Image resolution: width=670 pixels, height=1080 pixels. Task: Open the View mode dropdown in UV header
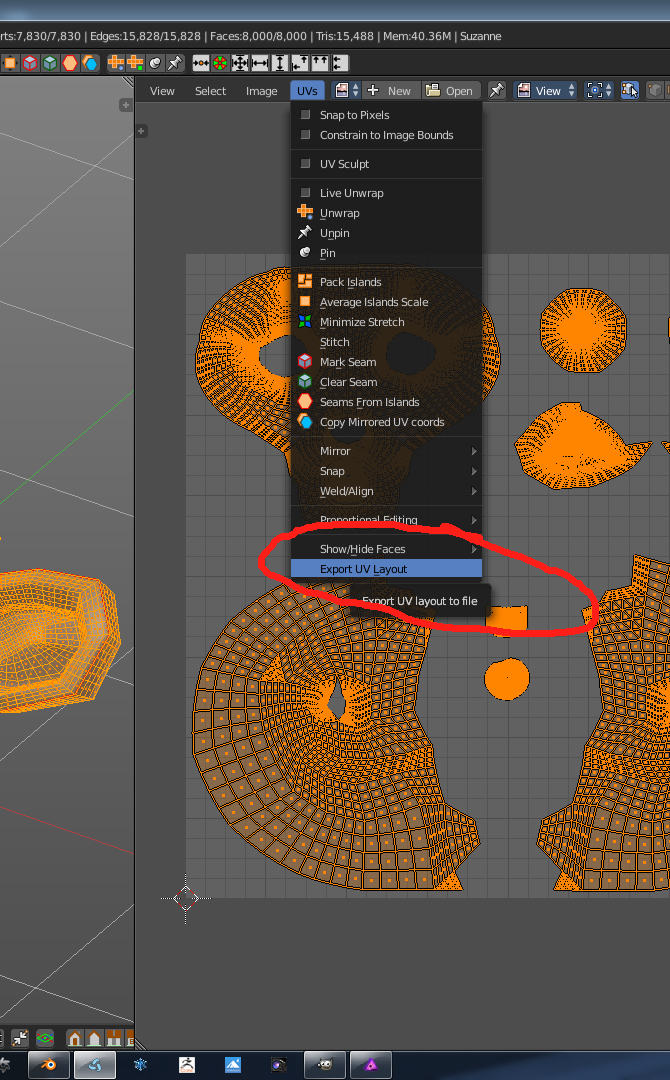pos(545,90)
